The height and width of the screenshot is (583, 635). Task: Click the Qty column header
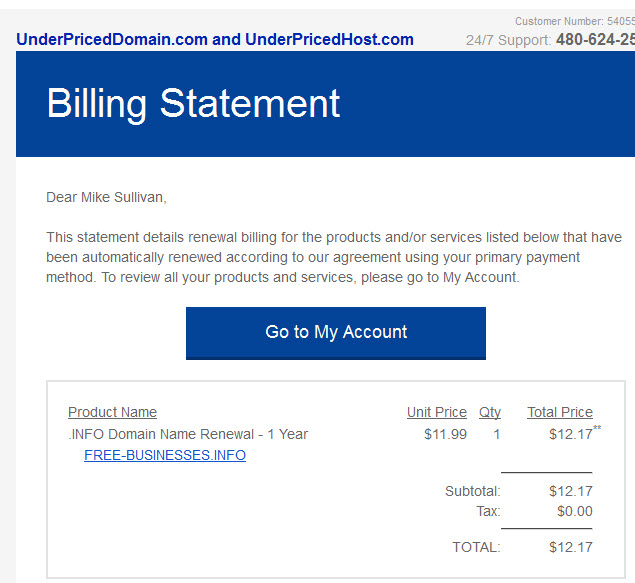490,413
